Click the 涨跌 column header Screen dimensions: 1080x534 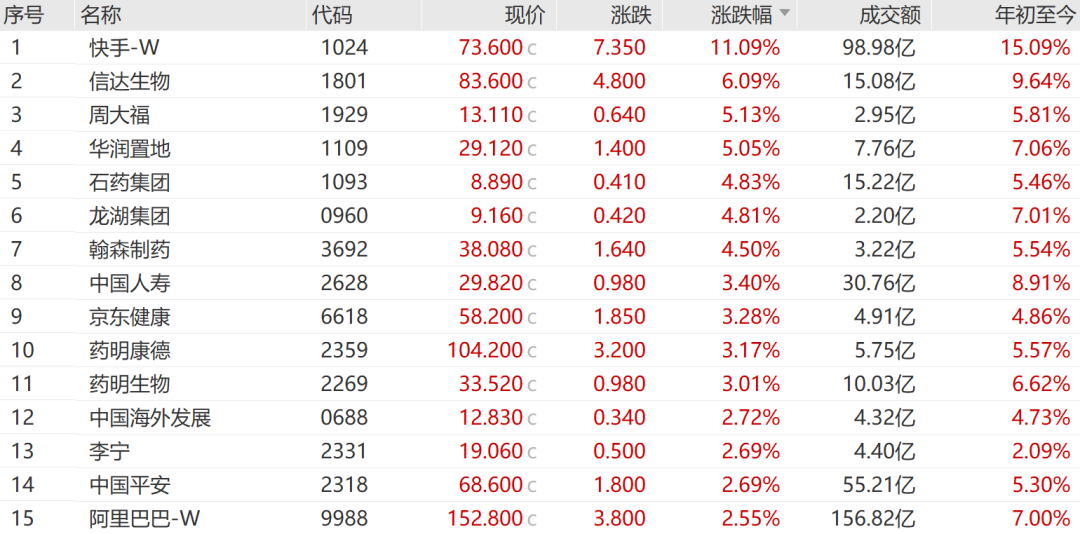click(630, 15)
